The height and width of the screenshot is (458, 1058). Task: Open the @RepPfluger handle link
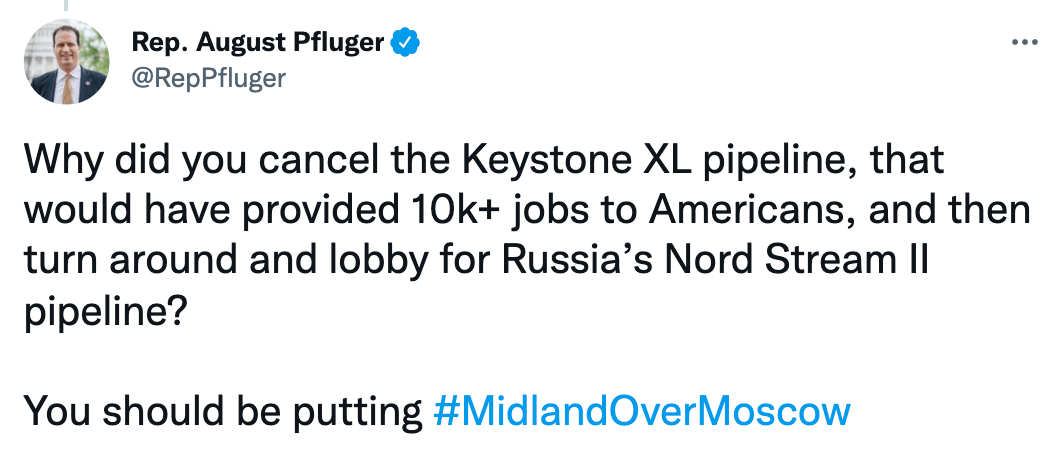click(x=208, y=79)
